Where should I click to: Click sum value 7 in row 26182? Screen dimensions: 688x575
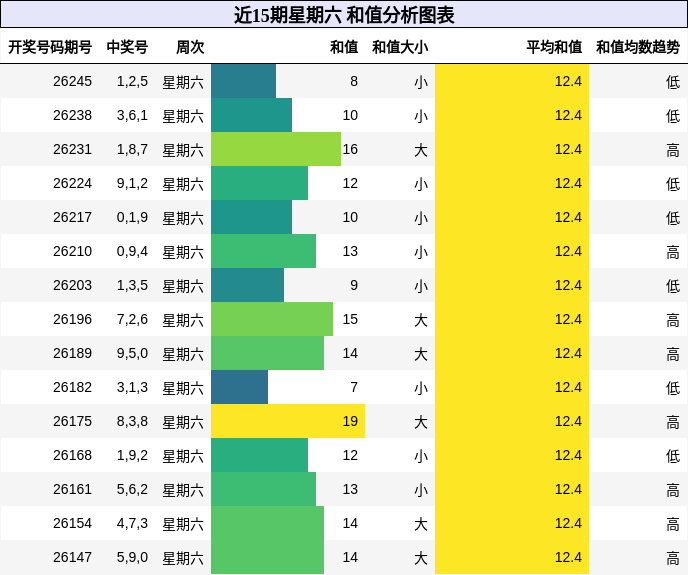click(x=354, y=387)
